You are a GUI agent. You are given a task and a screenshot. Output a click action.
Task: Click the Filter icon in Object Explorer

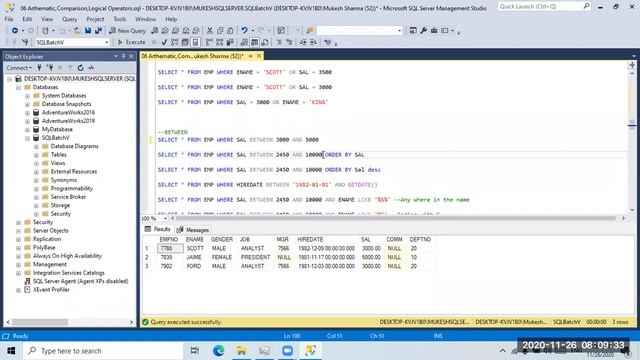[x=70, y=68]
